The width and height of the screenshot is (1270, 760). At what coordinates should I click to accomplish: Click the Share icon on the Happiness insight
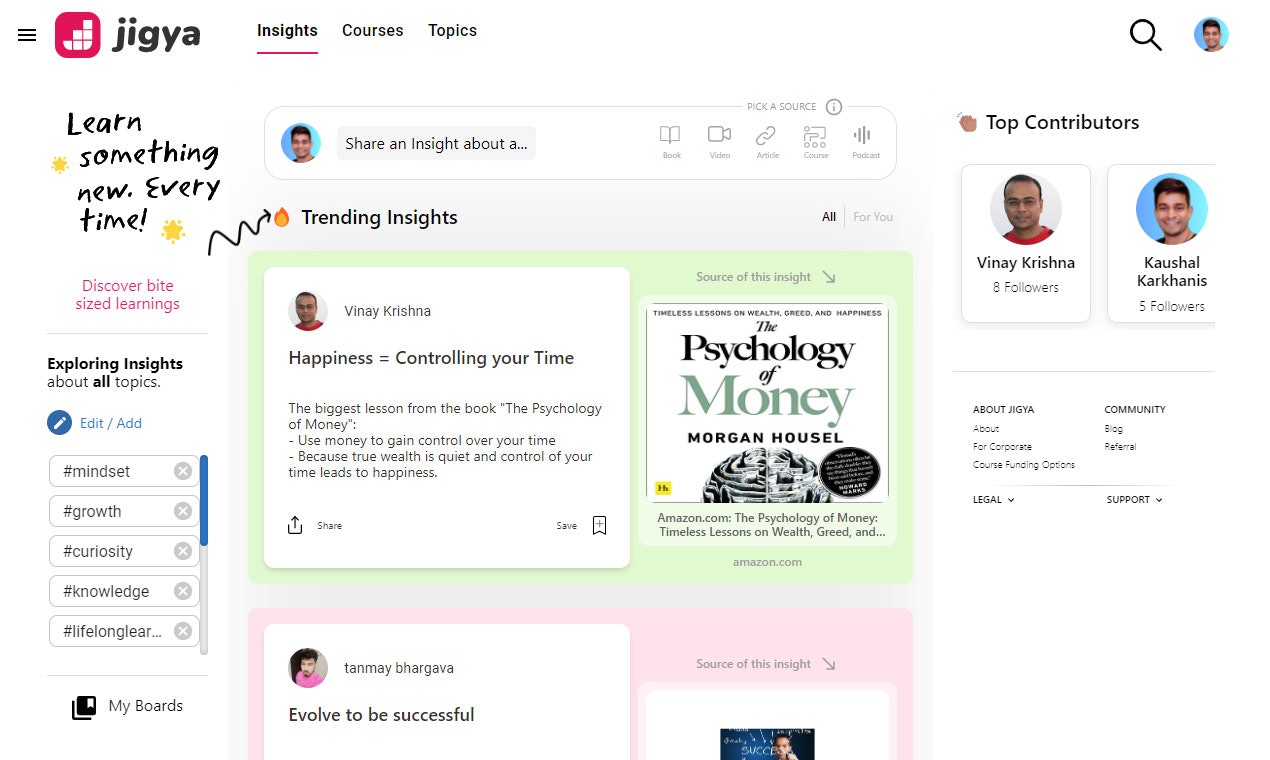295,525
